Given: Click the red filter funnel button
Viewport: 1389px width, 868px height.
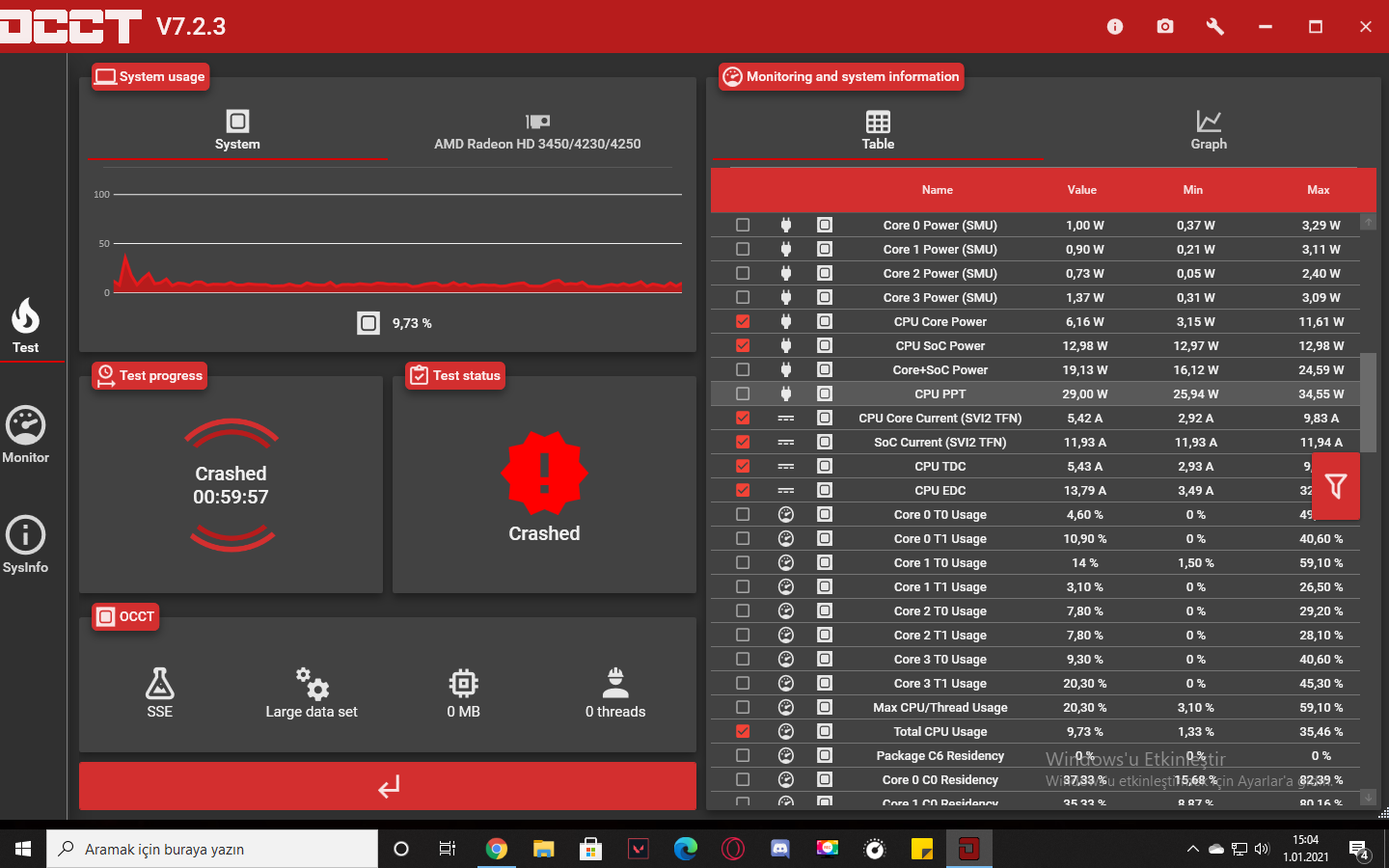Looking at the screenshot, I should pyautogui.click(x=1336, y=486).
